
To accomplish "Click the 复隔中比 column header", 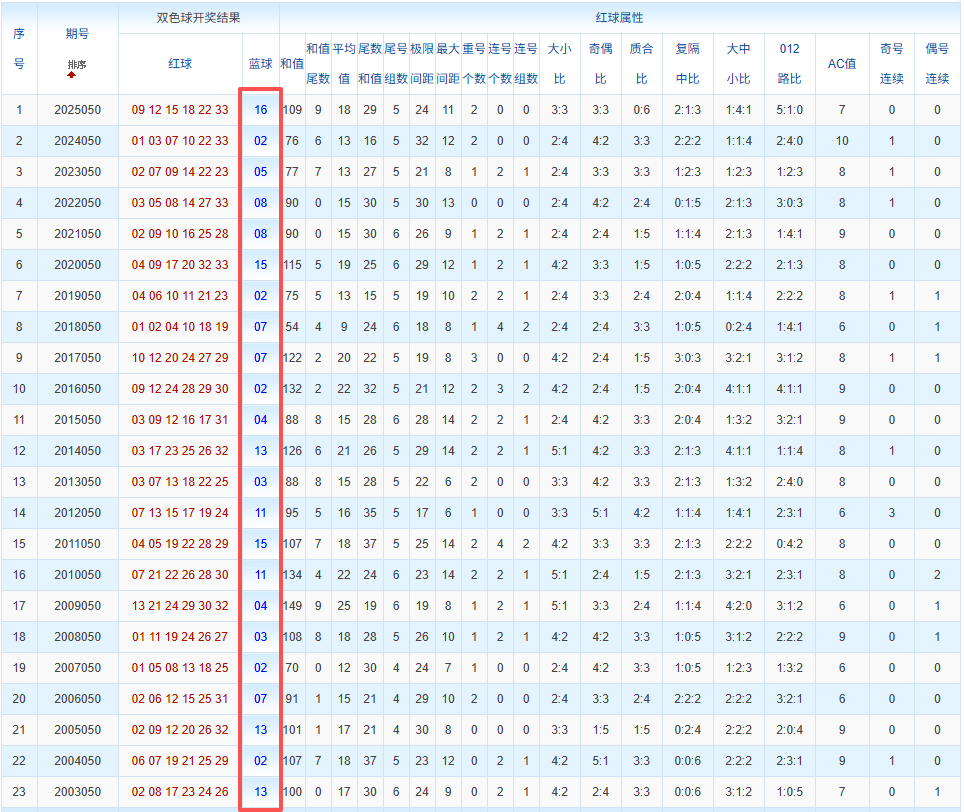I will point(687,63).
